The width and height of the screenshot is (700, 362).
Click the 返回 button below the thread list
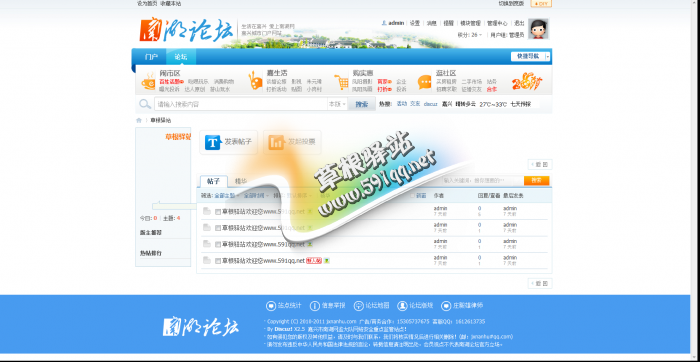point(540,283)
